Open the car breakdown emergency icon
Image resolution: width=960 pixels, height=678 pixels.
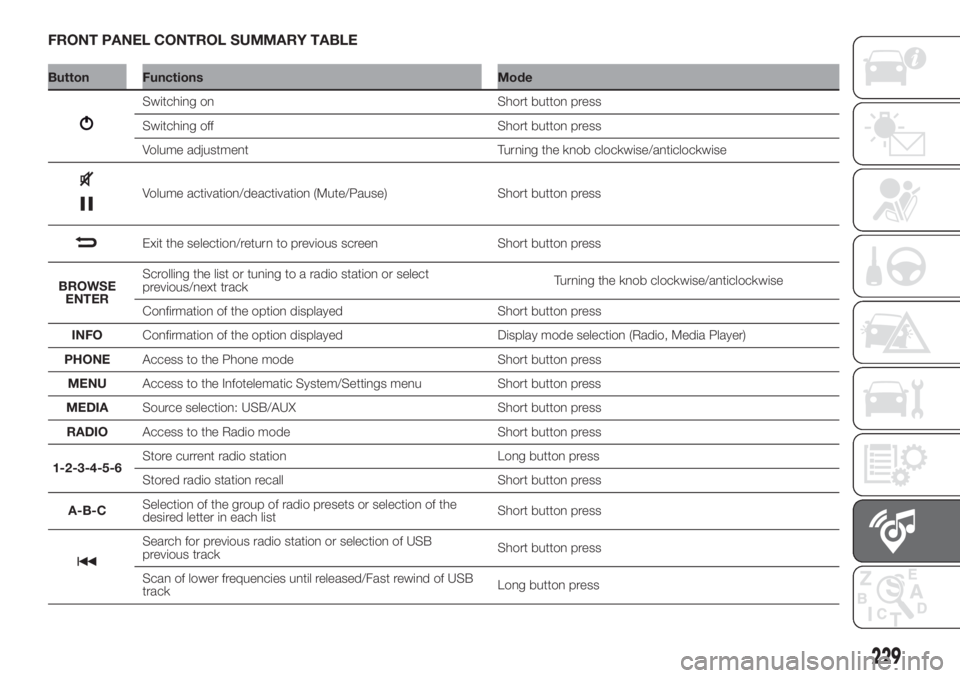coord(898,335)
